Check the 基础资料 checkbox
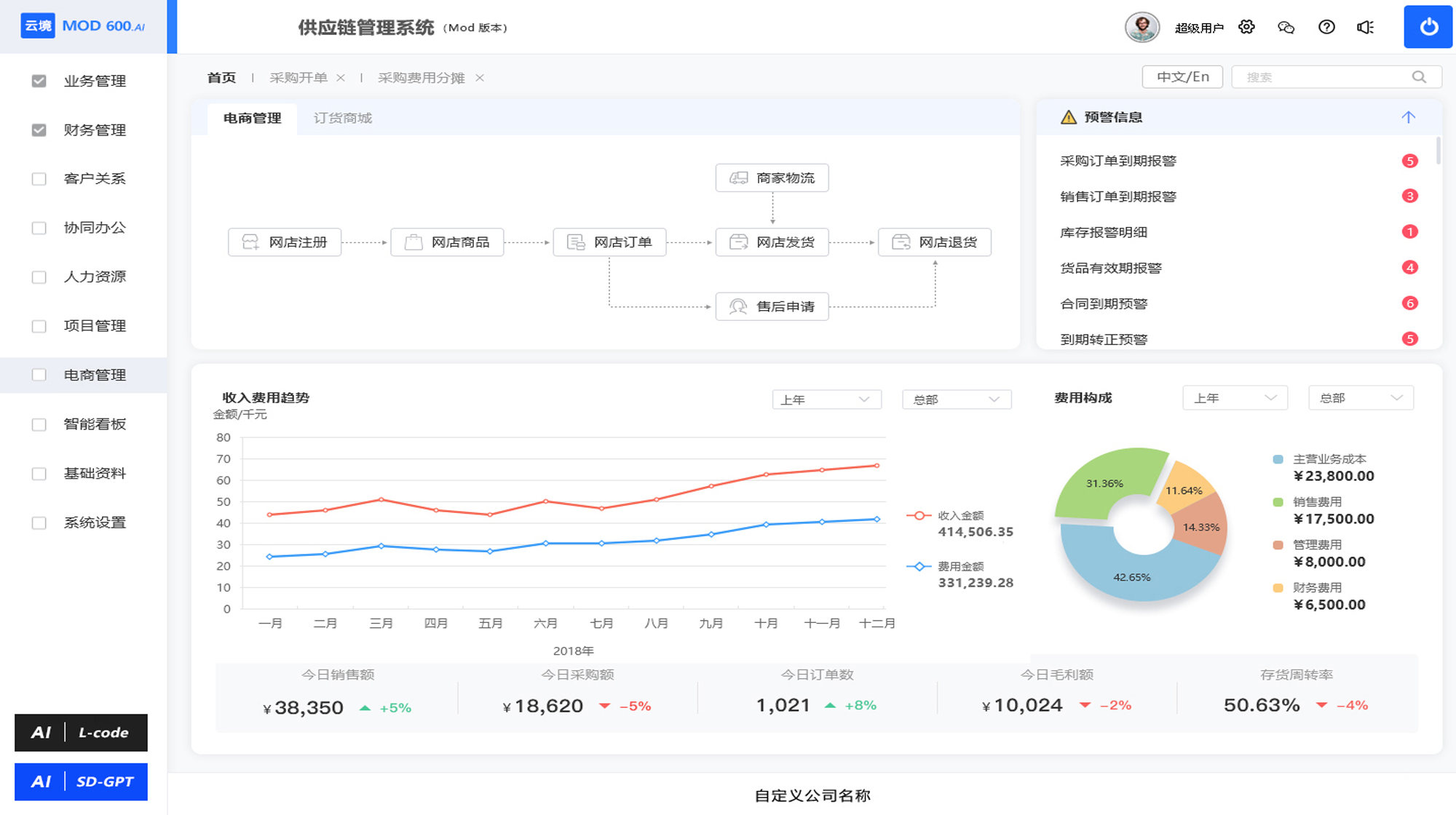Screen dimensions: 1456x815 39,474
